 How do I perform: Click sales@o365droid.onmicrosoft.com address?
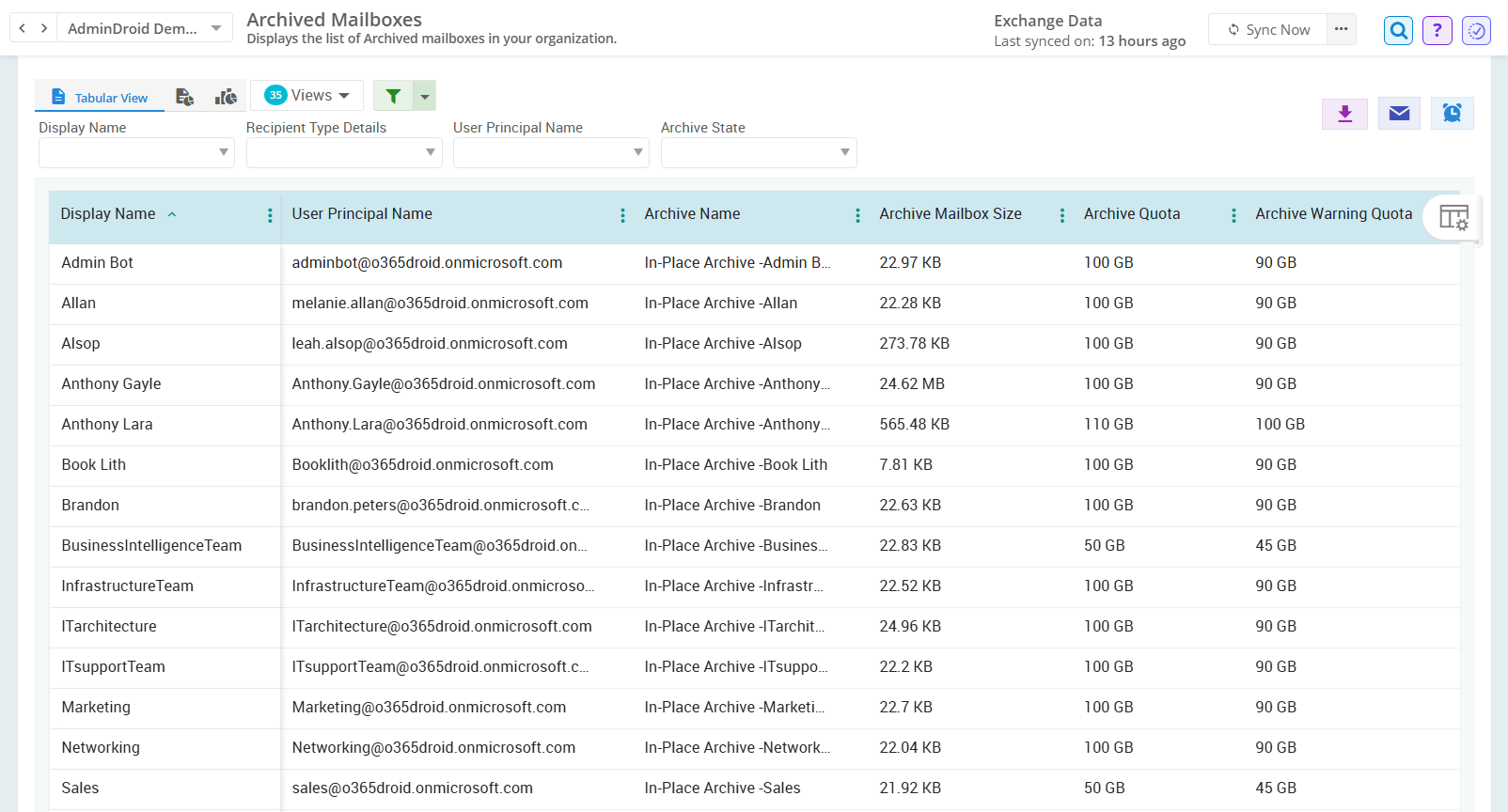412,789
